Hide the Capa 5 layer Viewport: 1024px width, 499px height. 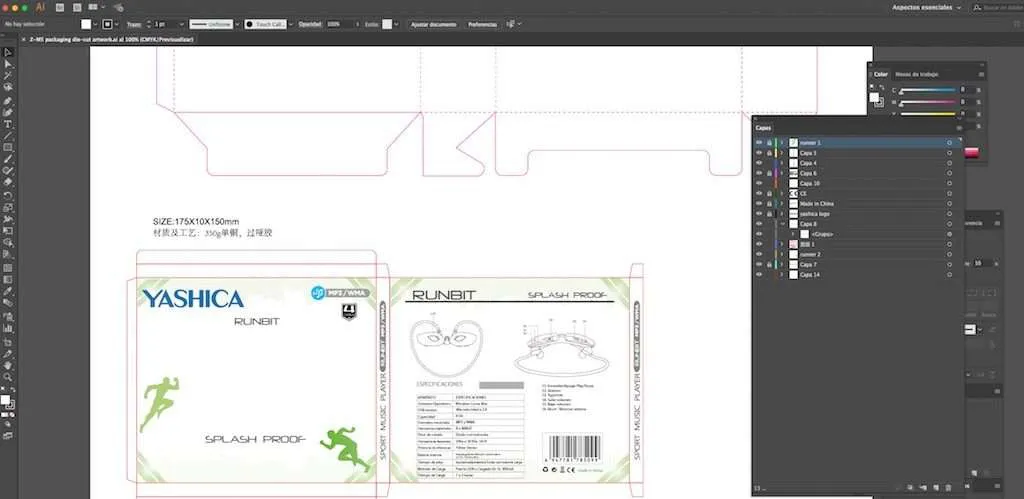(759, 153)
